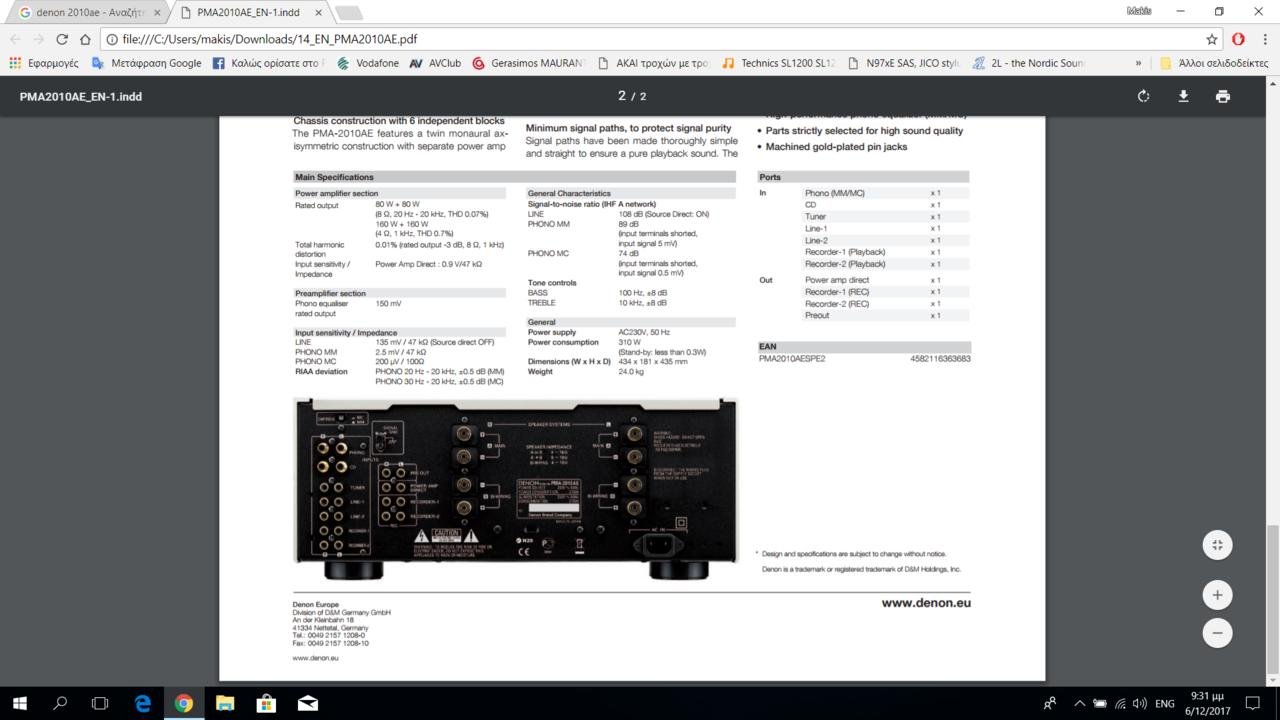Open the Mail app on taskbar
Image resolution: width=1280 pixels, height=720 pixels.
[x=307, y=703]
